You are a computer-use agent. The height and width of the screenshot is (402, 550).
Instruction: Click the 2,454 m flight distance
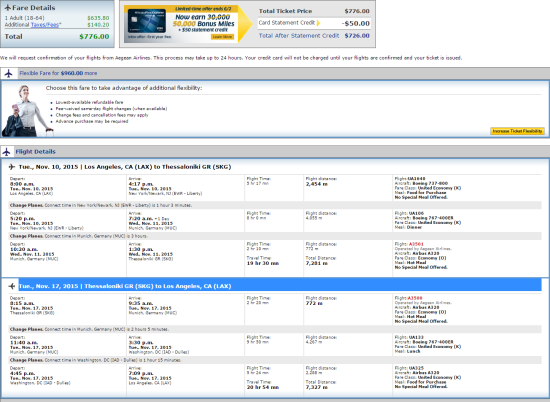pyautogui.click(x=317, y=184)
